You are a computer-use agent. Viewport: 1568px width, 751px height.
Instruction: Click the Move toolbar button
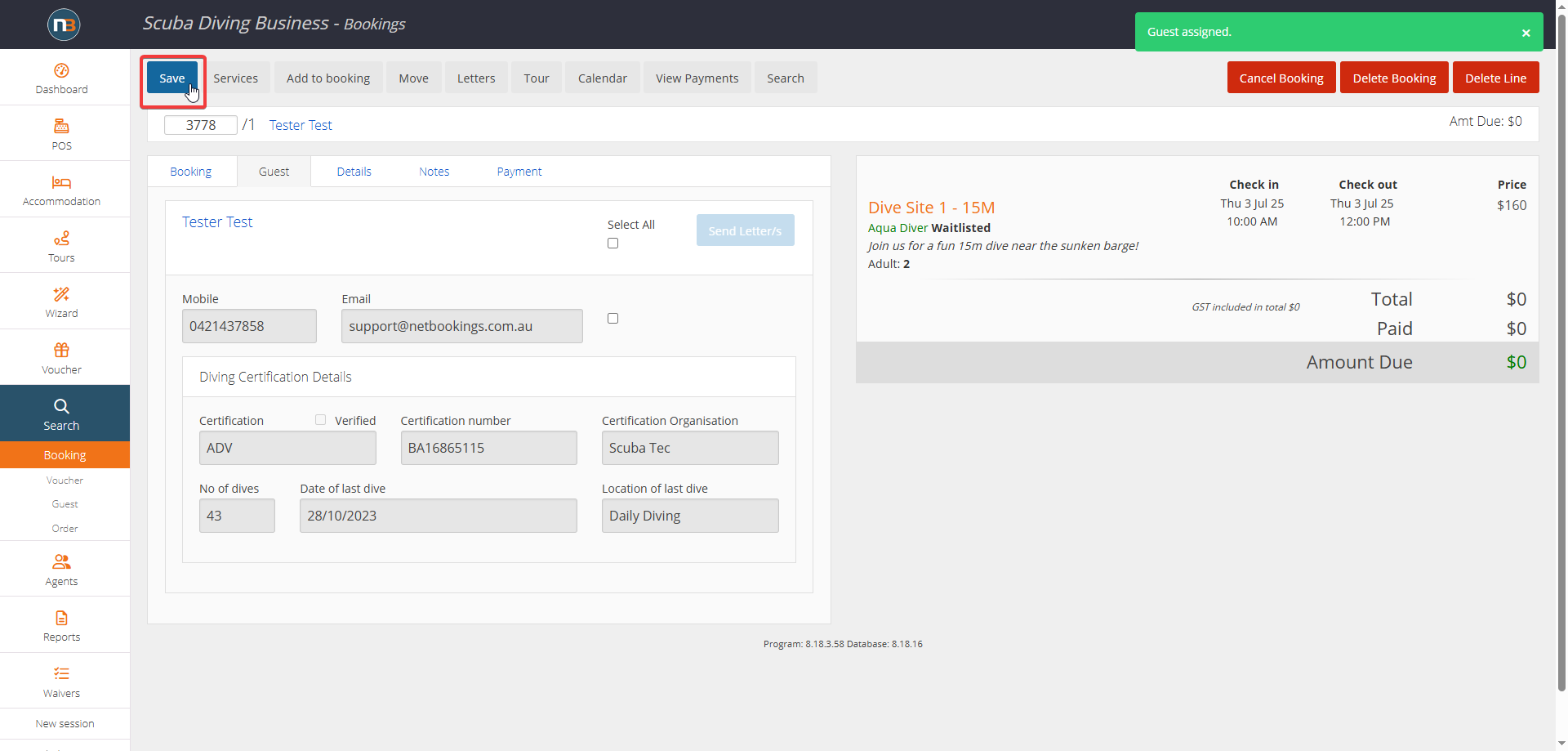click(413, 78)
